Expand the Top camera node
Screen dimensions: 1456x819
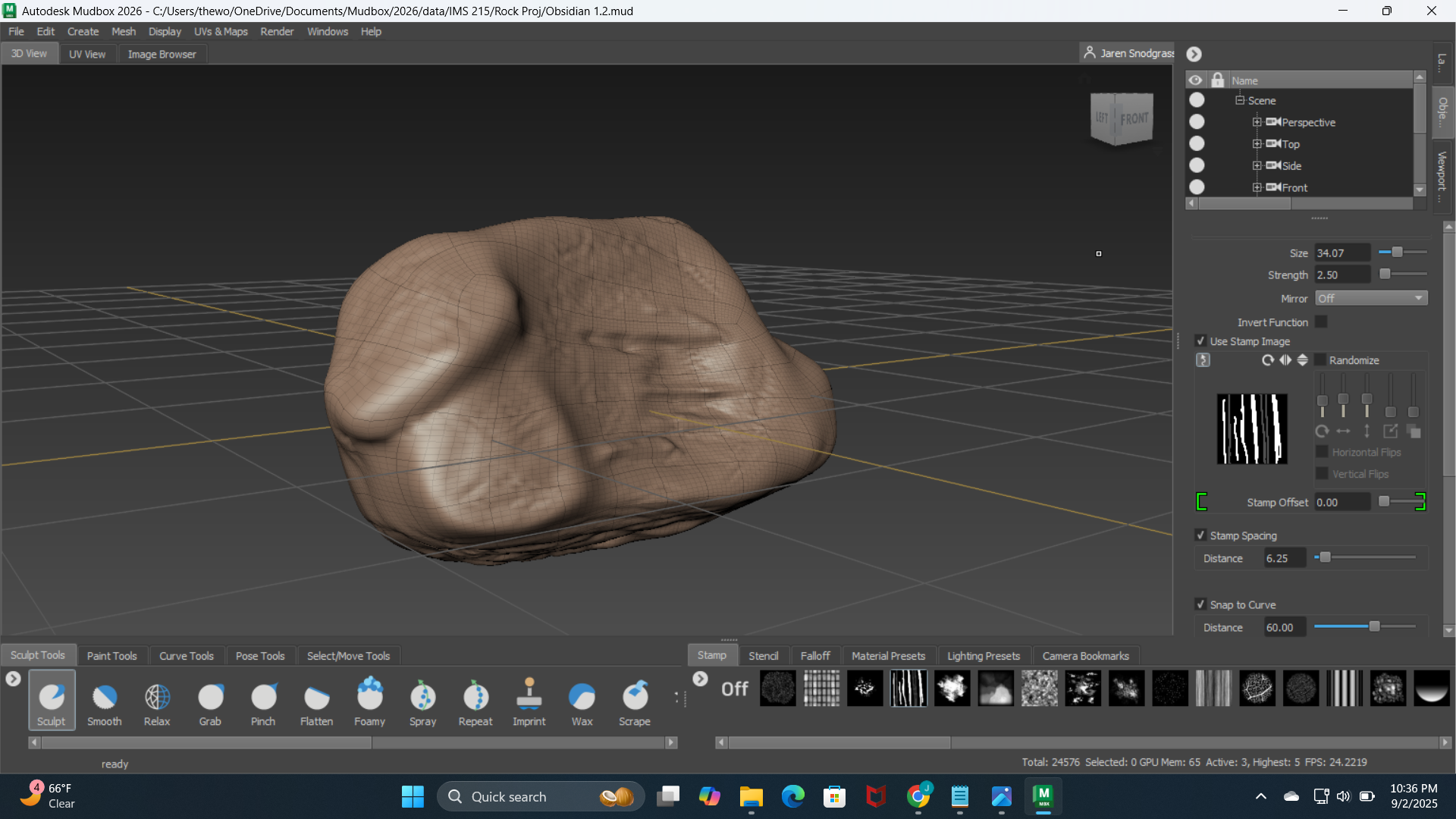(x=1257, y=144)
